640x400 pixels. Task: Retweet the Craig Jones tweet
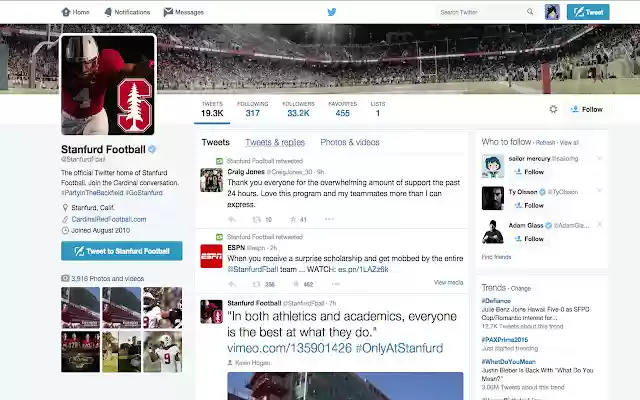pyautogui.click(x=256, y=219)
